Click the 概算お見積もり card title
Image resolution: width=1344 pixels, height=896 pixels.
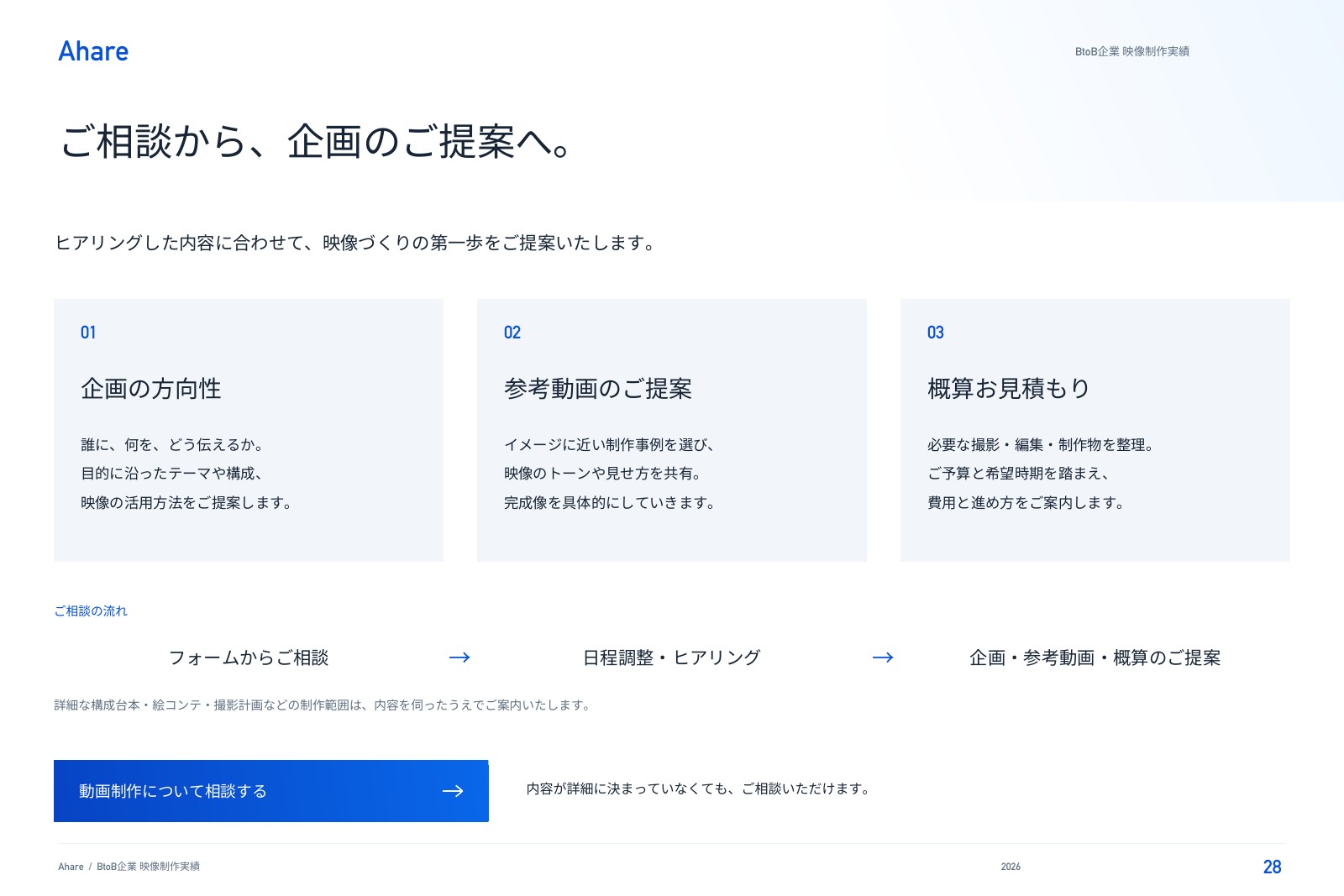[x=1009, y=389]
